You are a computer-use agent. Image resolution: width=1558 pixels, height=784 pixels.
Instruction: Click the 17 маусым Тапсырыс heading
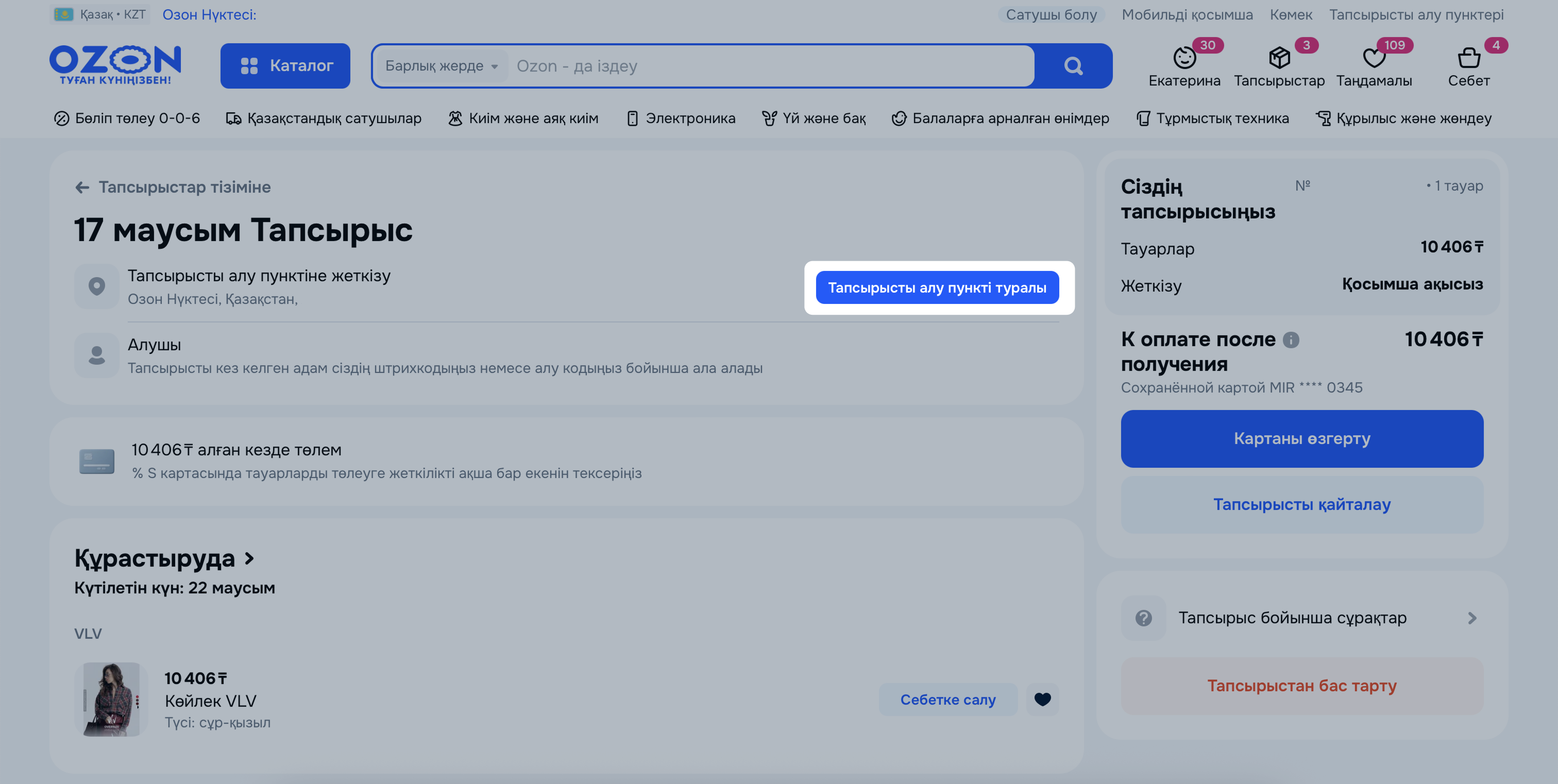point(243,230)
